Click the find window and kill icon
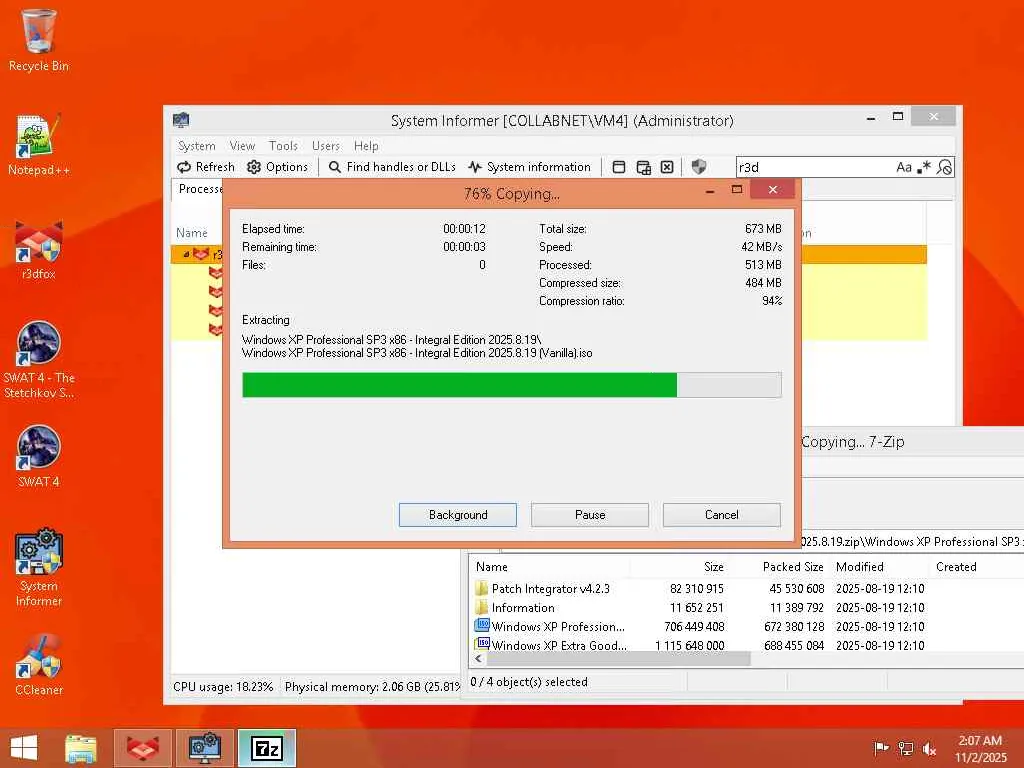 click(667, 167)
